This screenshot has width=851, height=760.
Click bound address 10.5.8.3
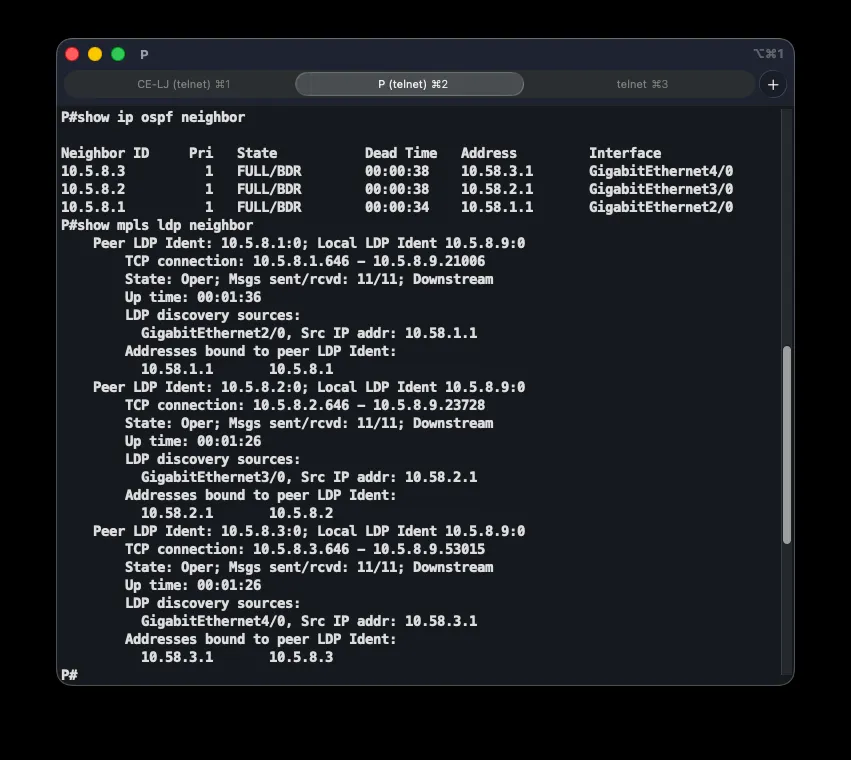pyautogui.click(x=301, y=657)
